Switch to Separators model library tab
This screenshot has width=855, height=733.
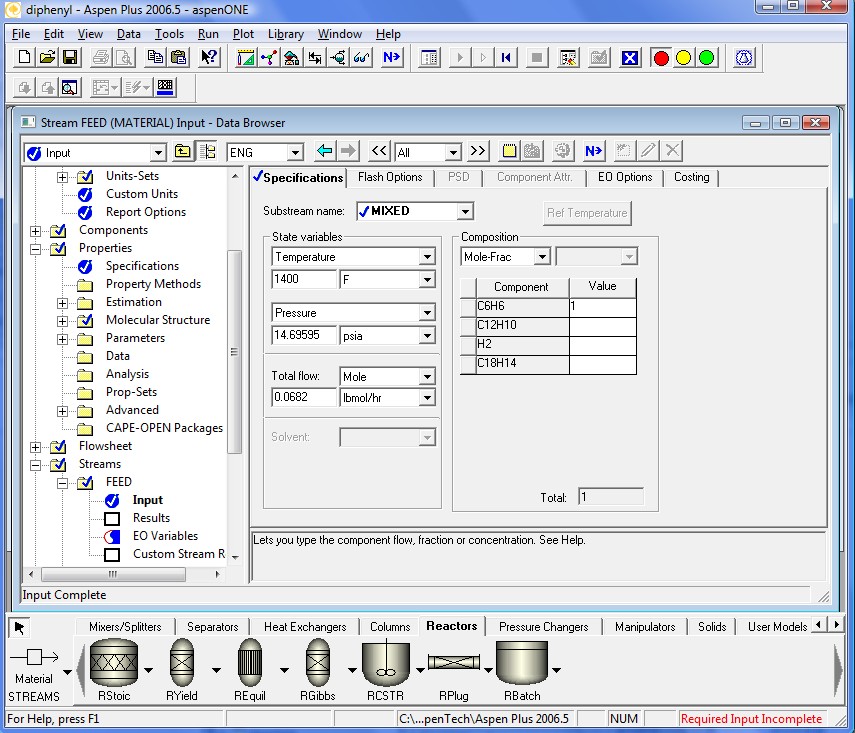tap(213, 627)
